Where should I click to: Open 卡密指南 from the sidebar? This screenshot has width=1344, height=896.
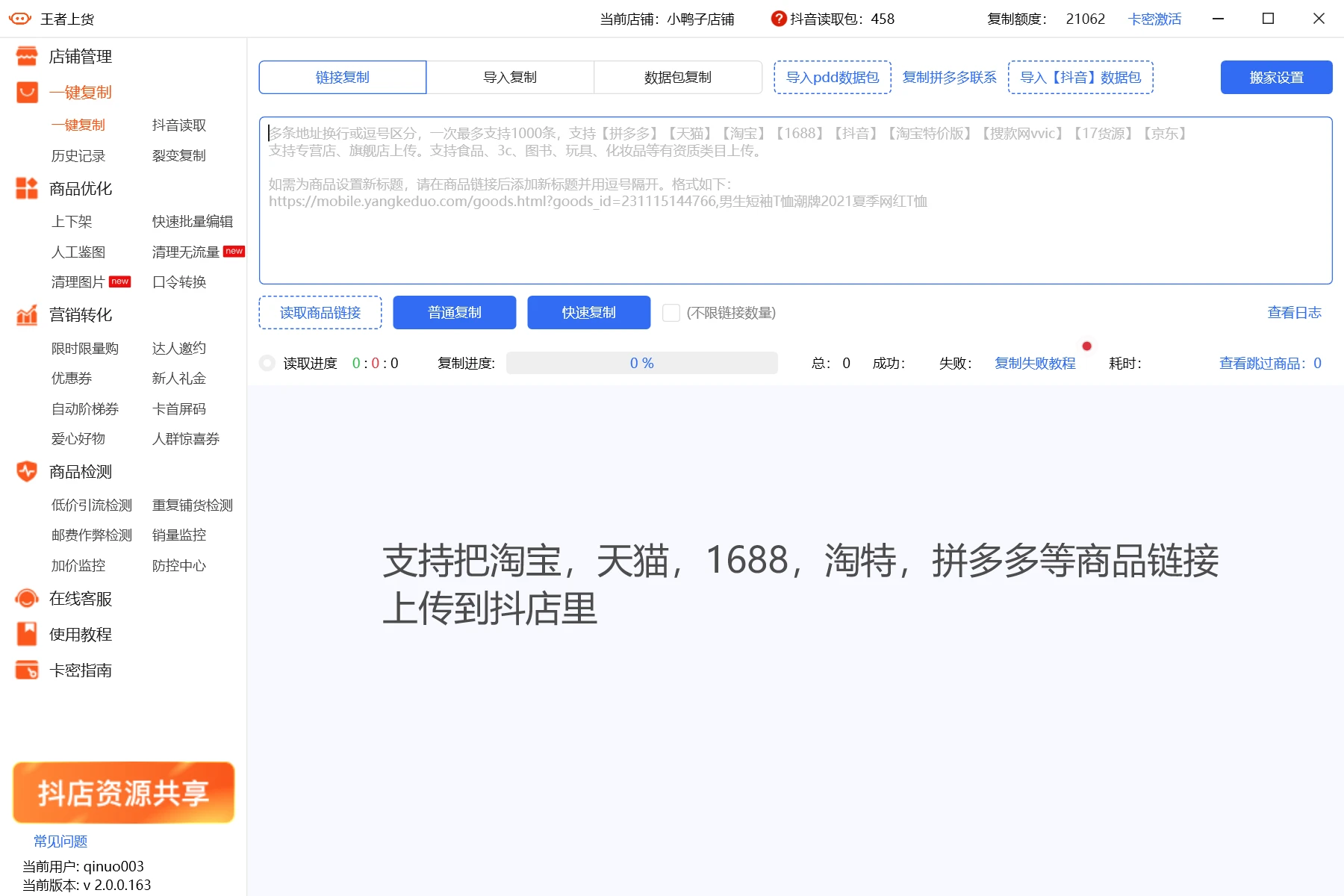[x=81, y=670]
